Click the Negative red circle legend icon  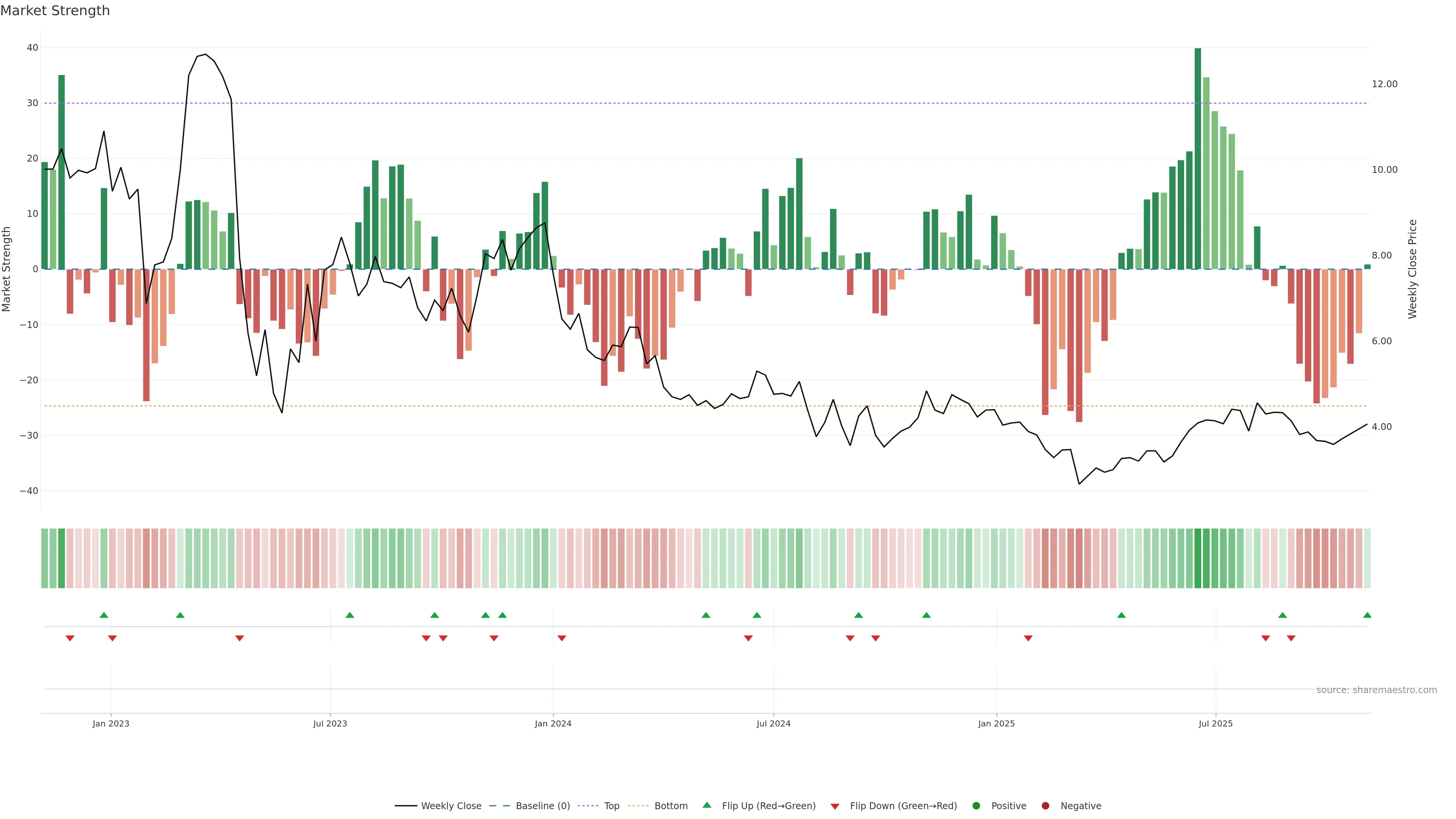[x=1045, y=806]
